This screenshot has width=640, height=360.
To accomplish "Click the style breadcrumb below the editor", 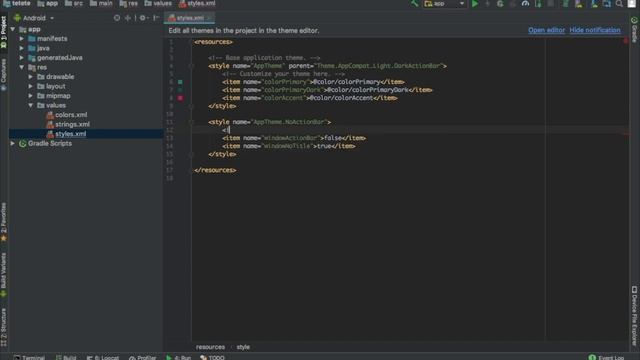I will click(x=243, y=347).
